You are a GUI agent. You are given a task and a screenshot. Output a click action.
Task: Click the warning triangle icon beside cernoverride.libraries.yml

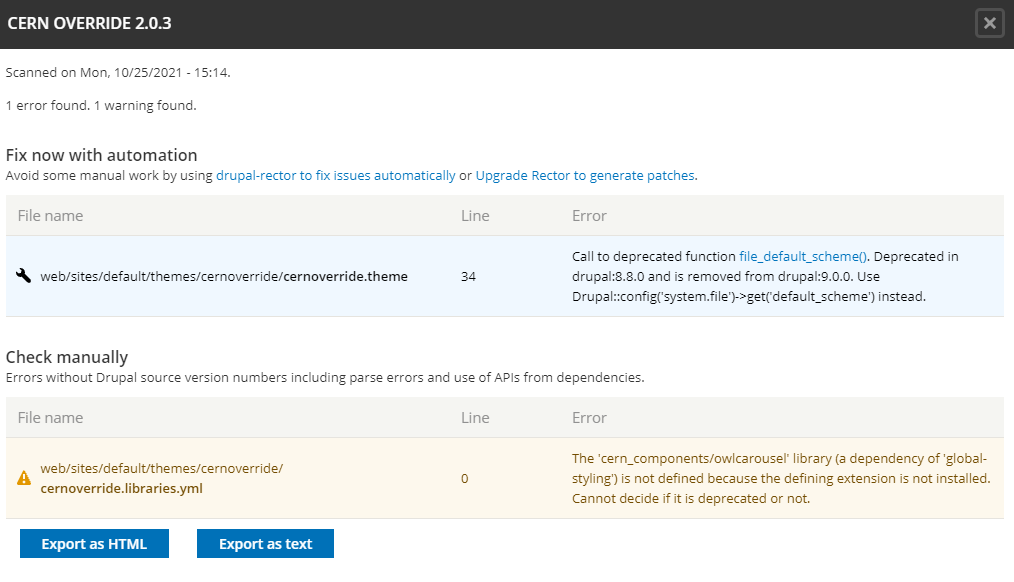[x=24, y=478]
